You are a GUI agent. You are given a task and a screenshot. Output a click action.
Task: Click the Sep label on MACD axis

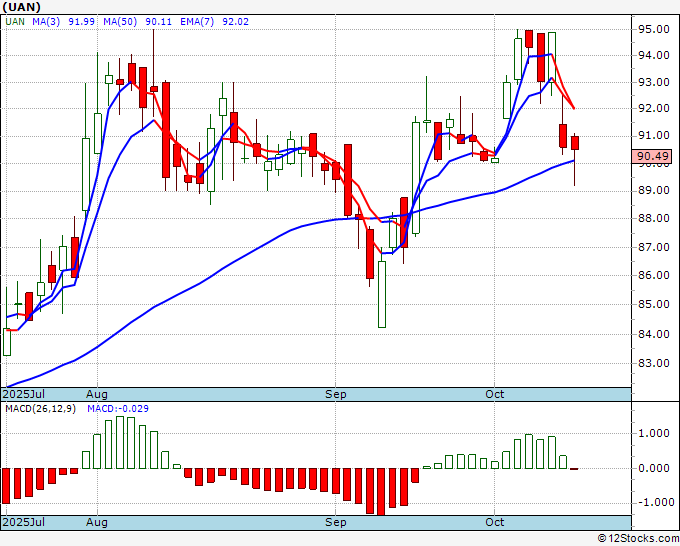pos(336,522)
